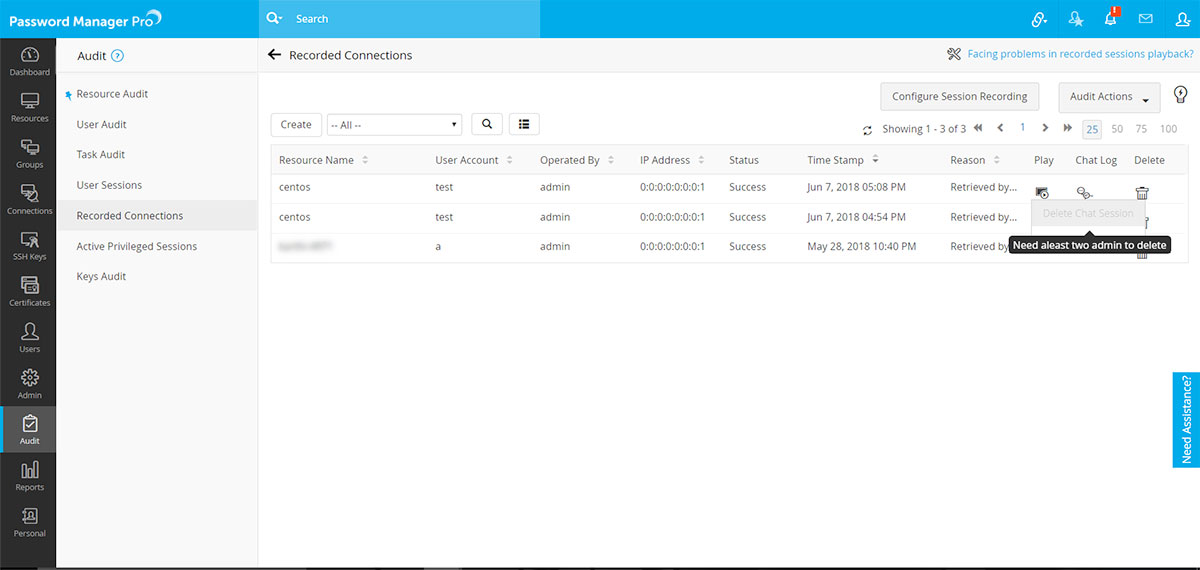This screenshot has width=1200, height=570.
Task: Click the notifications bell icon
Action: pyautogui.click(x=1110, y=19)
